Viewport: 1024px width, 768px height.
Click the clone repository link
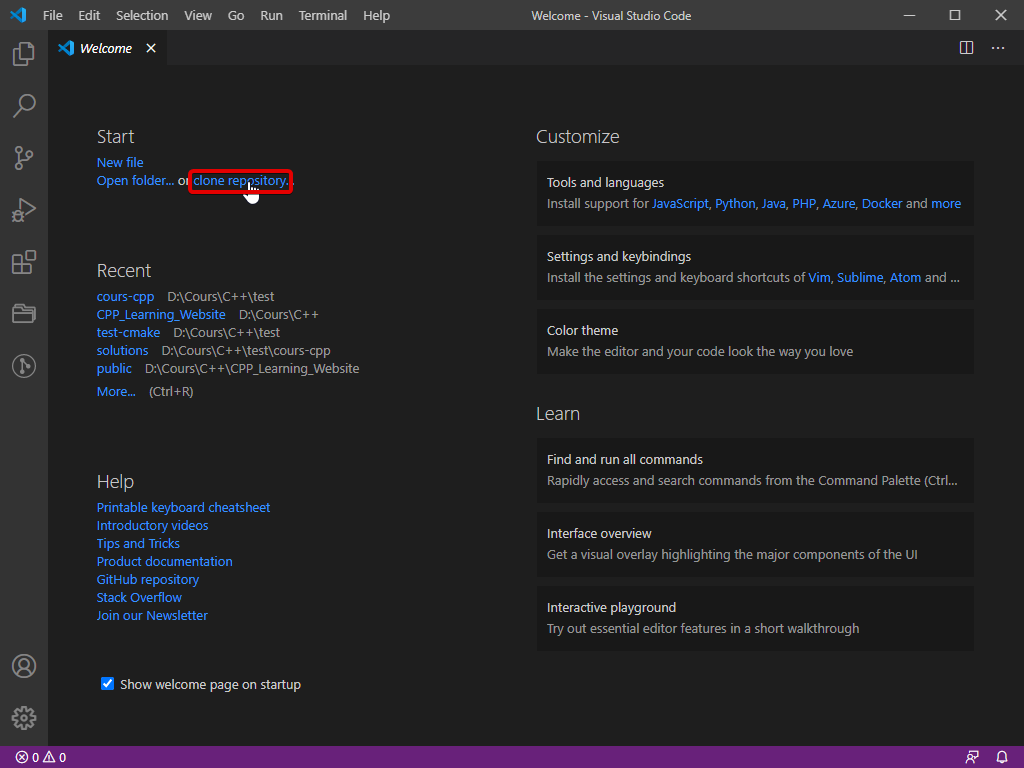[240, 180]
